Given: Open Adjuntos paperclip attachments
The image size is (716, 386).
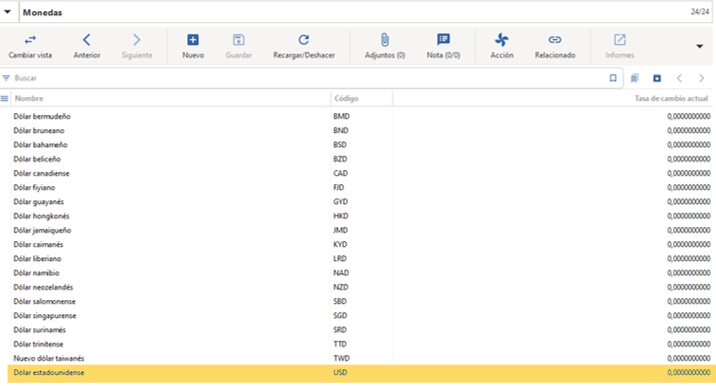Looking at the screenshot, I should click(x=385, y=40).
